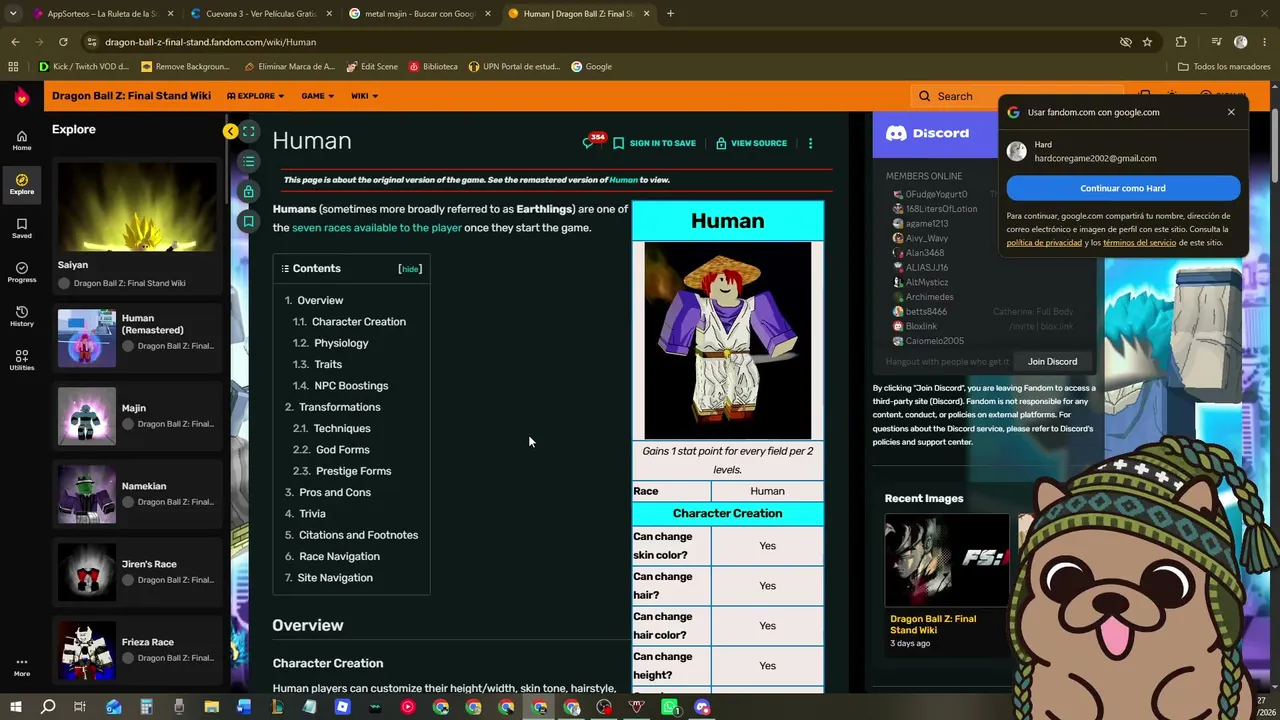Open the table of contents list icon
Image resolution: width=1280 pixels, height=720 pixels.
click(x=249, y=161)
